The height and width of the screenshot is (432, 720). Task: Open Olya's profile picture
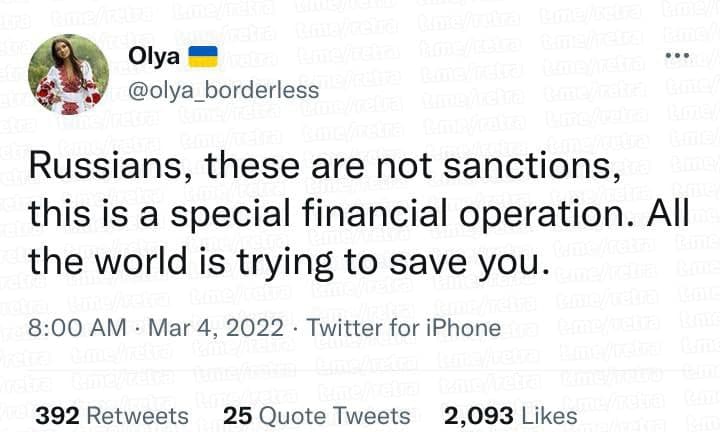click(x=69, y=73)
